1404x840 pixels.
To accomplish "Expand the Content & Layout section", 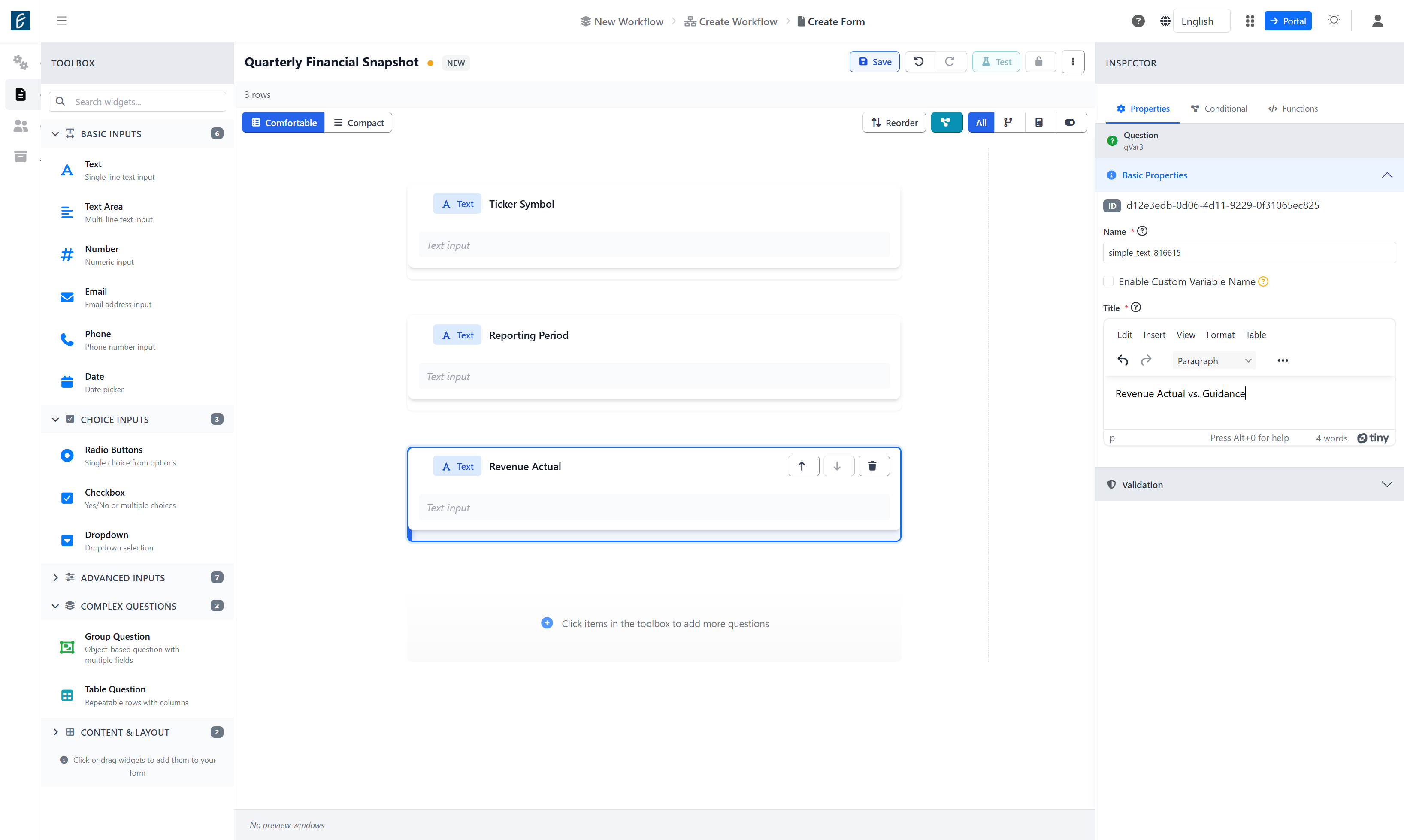I will (x=138, y=732).
